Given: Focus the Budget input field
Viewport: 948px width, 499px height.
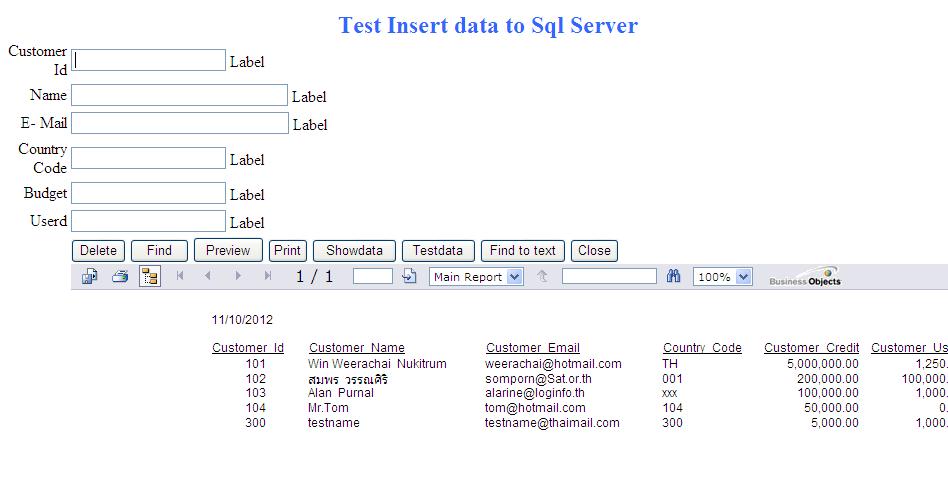Looking at the screenshot, I should (148, 193).
